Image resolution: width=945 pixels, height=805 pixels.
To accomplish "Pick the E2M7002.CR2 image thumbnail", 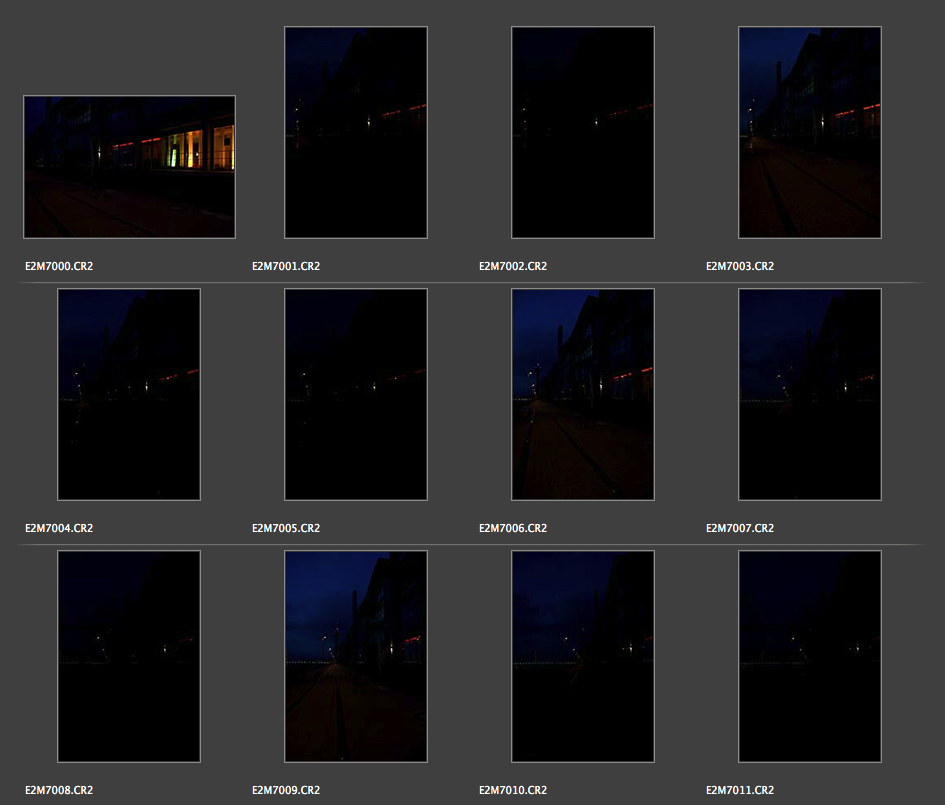I will click(x=583, y=133).
